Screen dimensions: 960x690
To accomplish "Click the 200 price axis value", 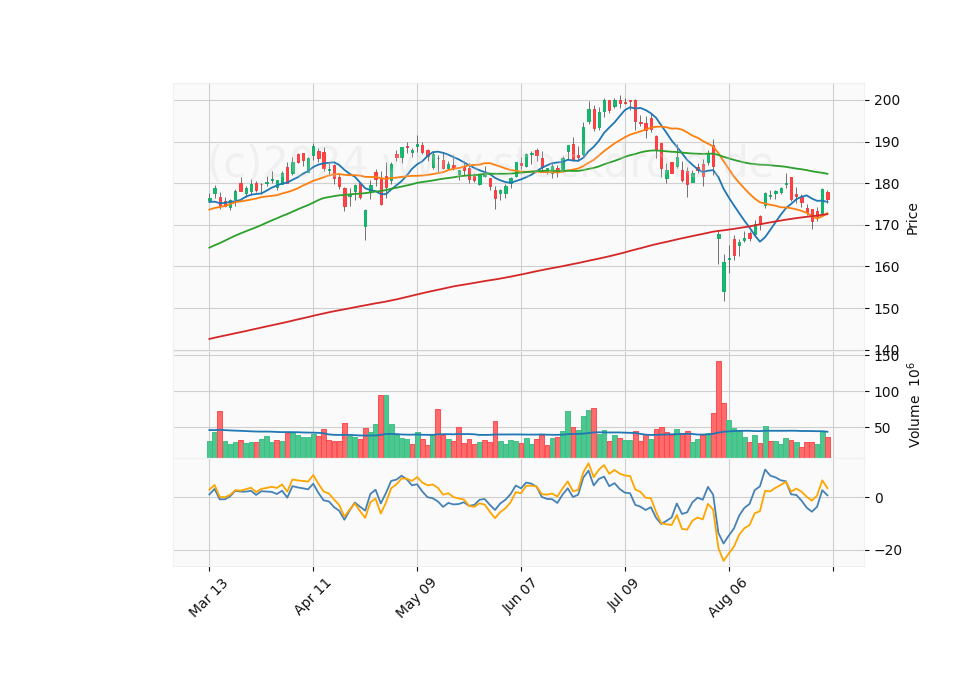I will click(887, 100).
